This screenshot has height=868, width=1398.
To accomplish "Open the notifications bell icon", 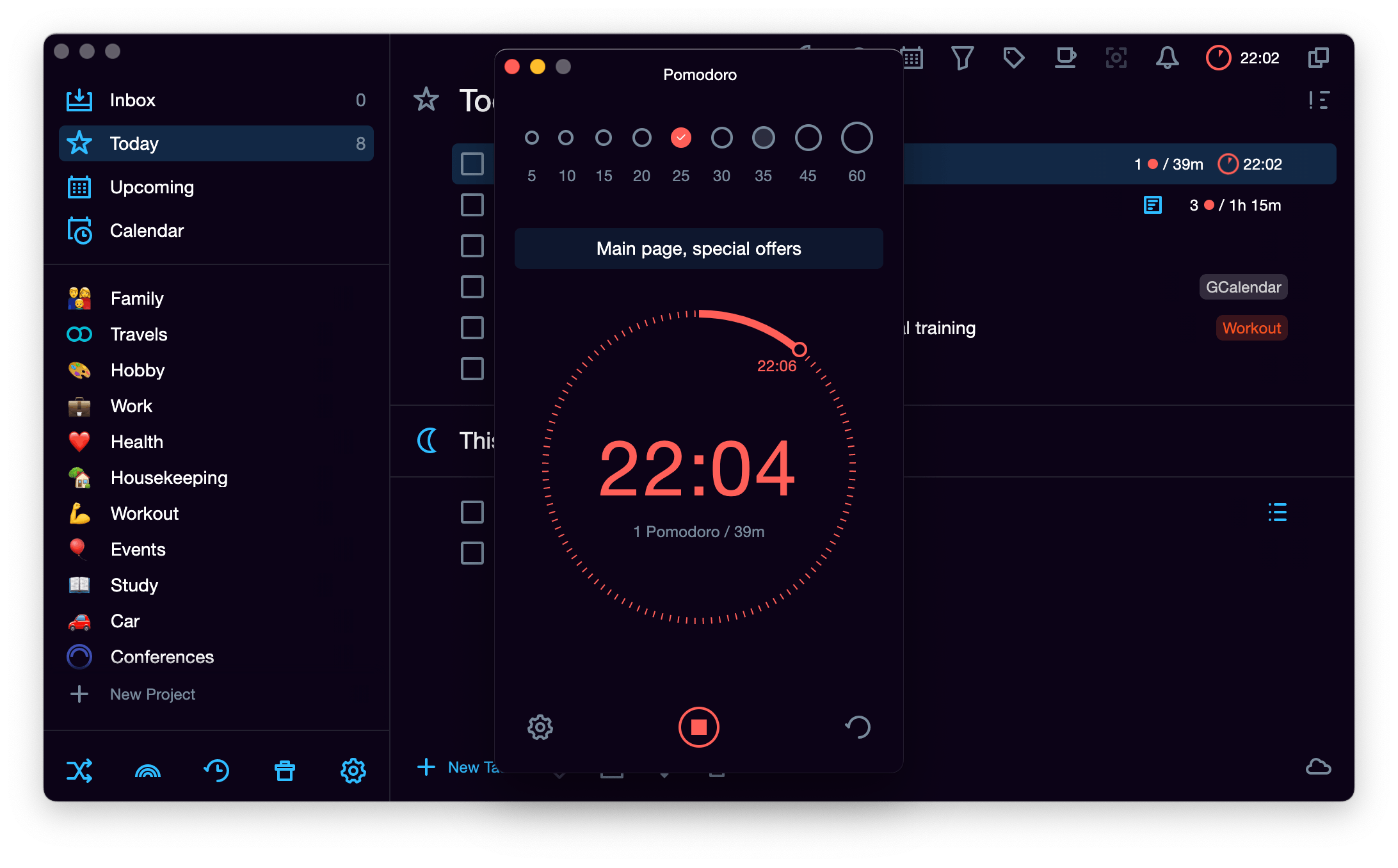I will pos(1168,58).
